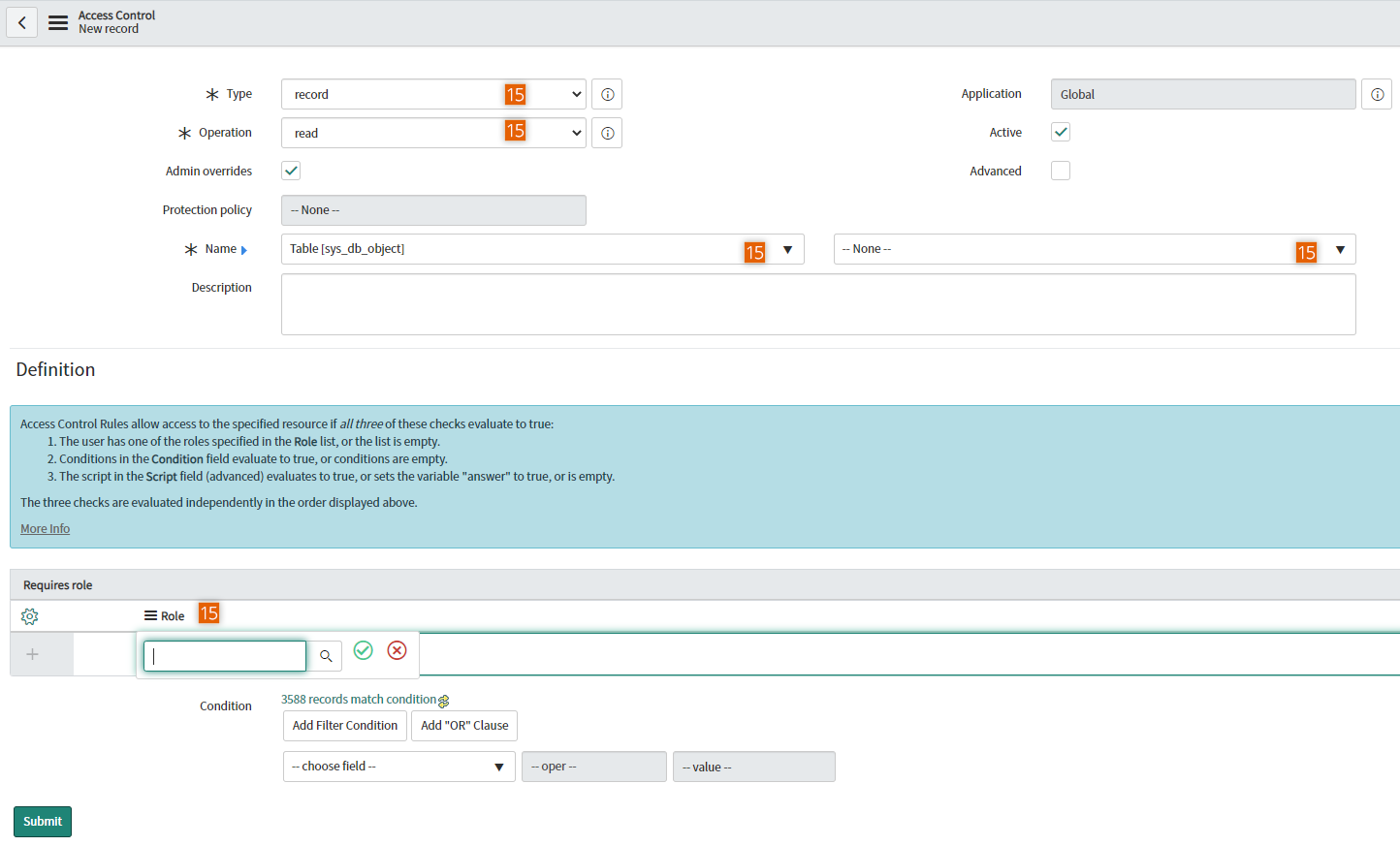Open the Operation dropdown showing read
Screen dimensions: 1400x846
433,133
